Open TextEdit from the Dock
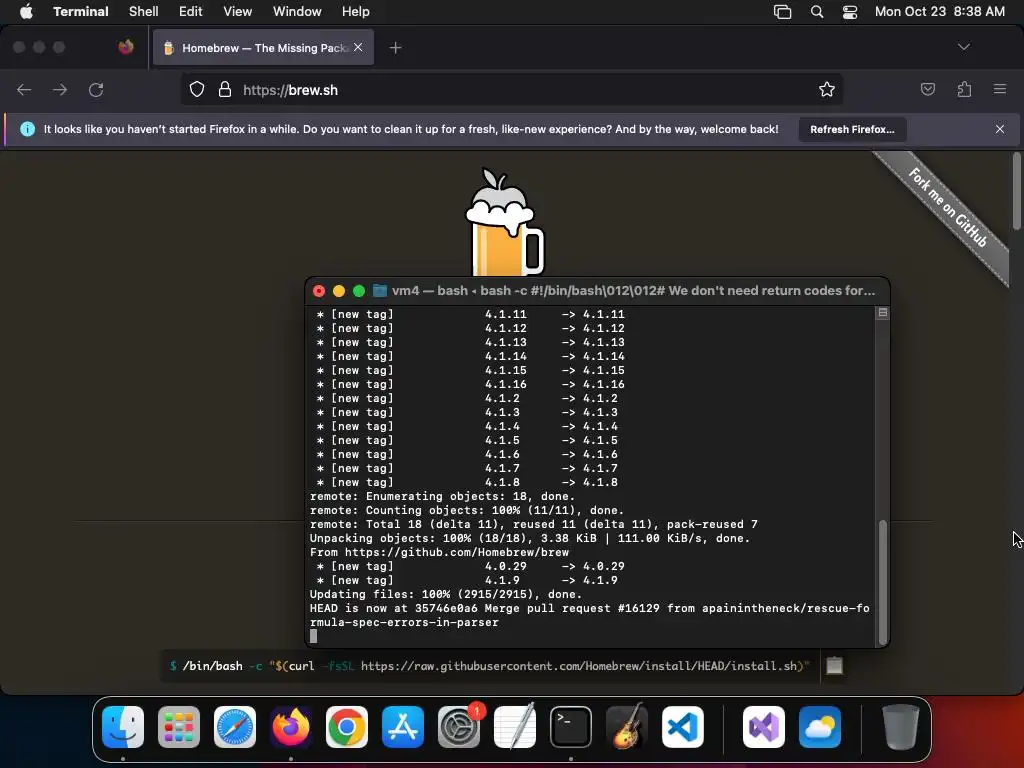This screenshot has height=768, width=1024. (515, 727)
